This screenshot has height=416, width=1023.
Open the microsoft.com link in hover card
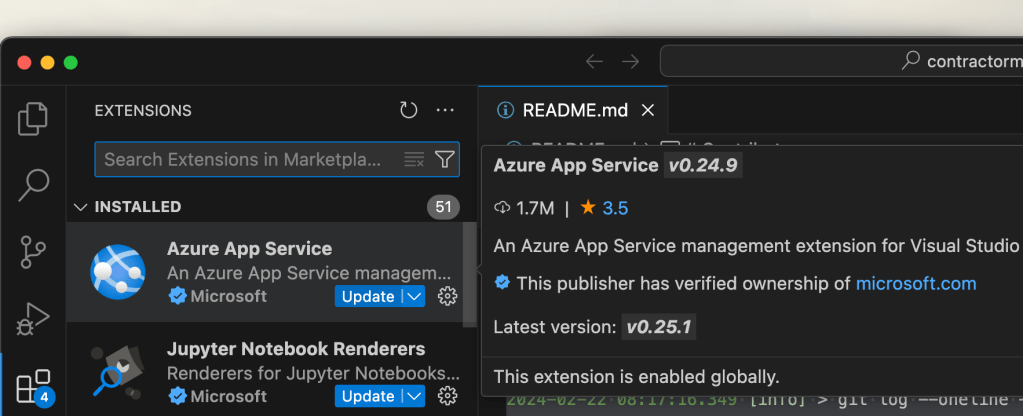tap(916, 284)
